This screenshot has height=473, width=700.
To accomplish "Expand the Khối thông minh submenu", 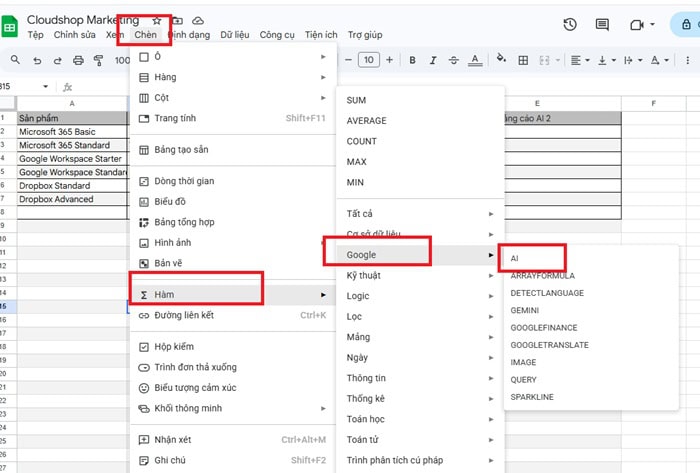I will click(x=187, y=408).
